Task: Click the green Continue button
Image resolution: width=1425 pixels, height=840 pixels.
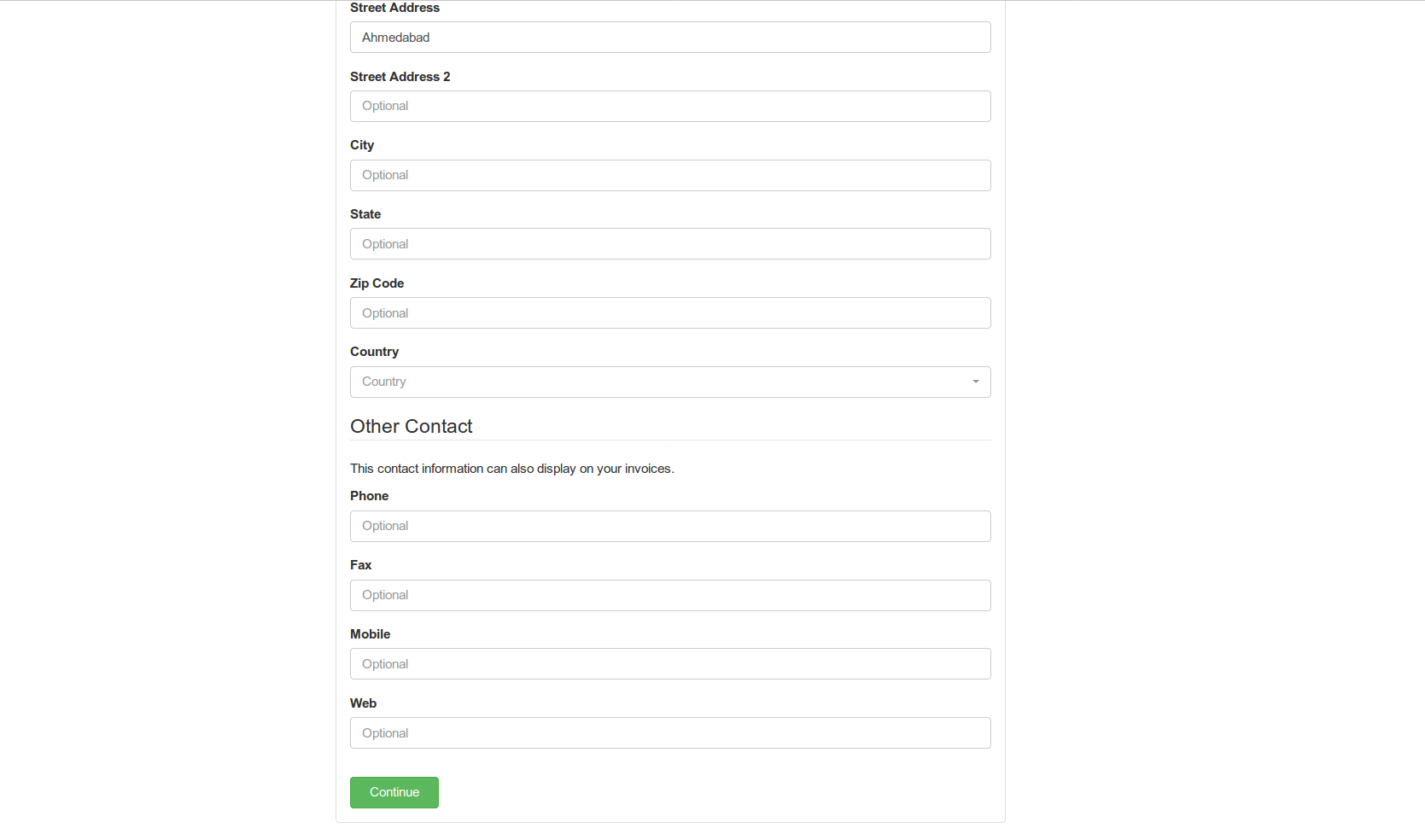Action: [x=394, y=793]
